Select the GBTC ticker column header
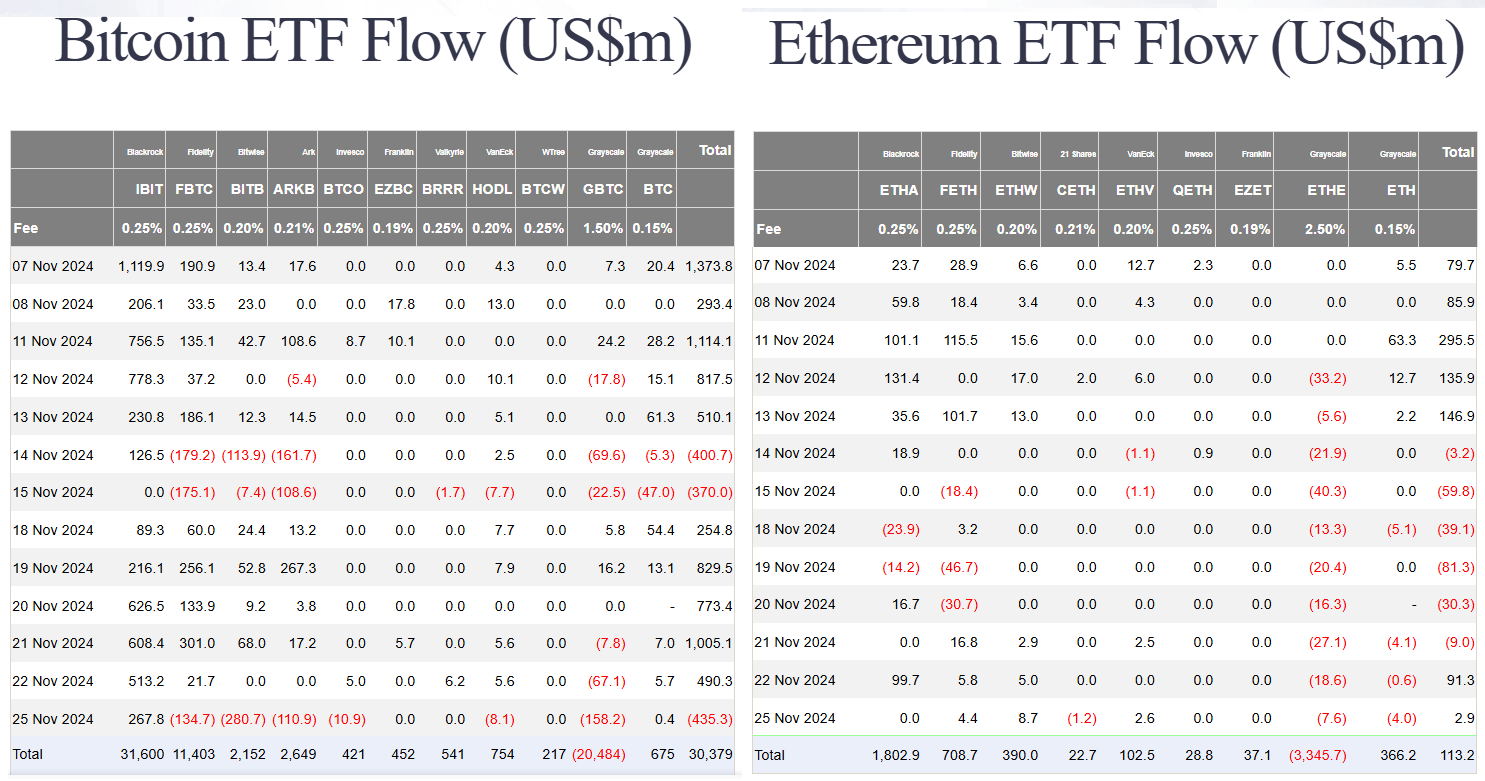 coord(604,189)
